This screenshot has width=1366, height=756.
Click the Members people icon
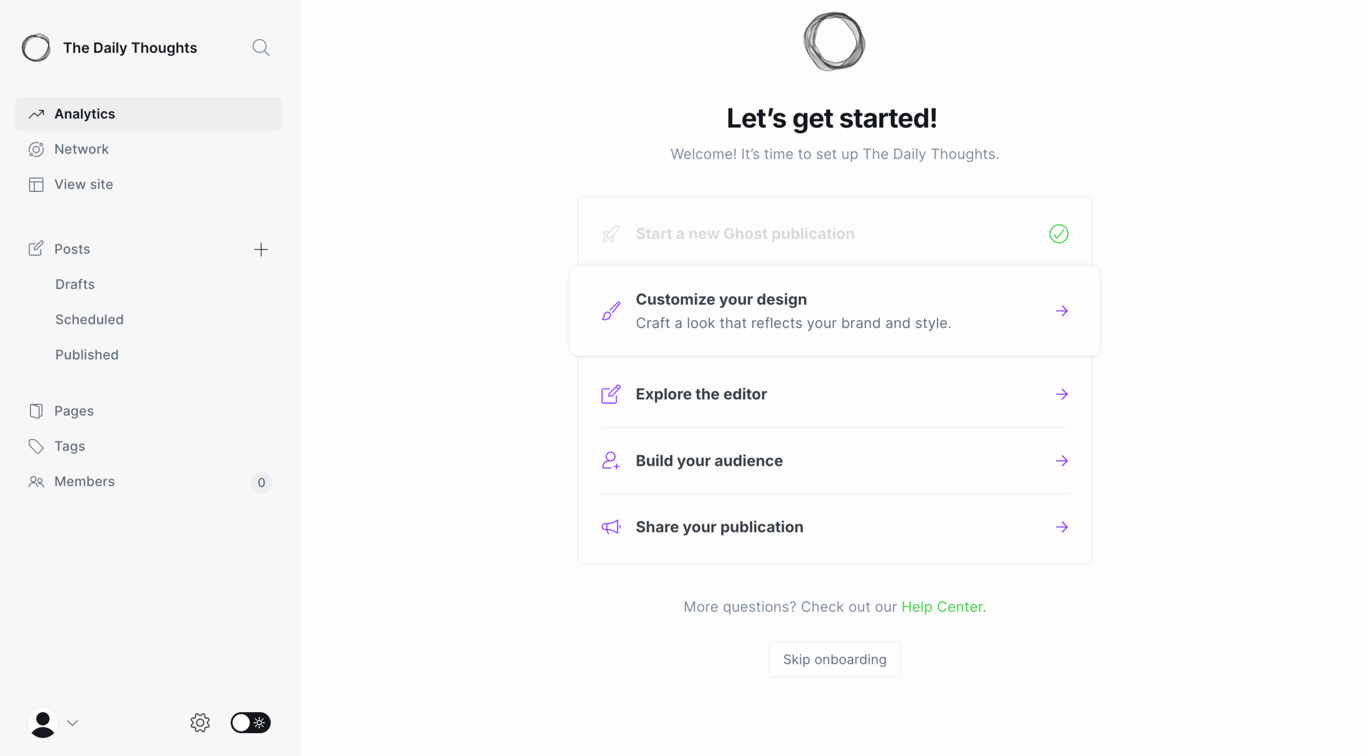click(35, 481)
